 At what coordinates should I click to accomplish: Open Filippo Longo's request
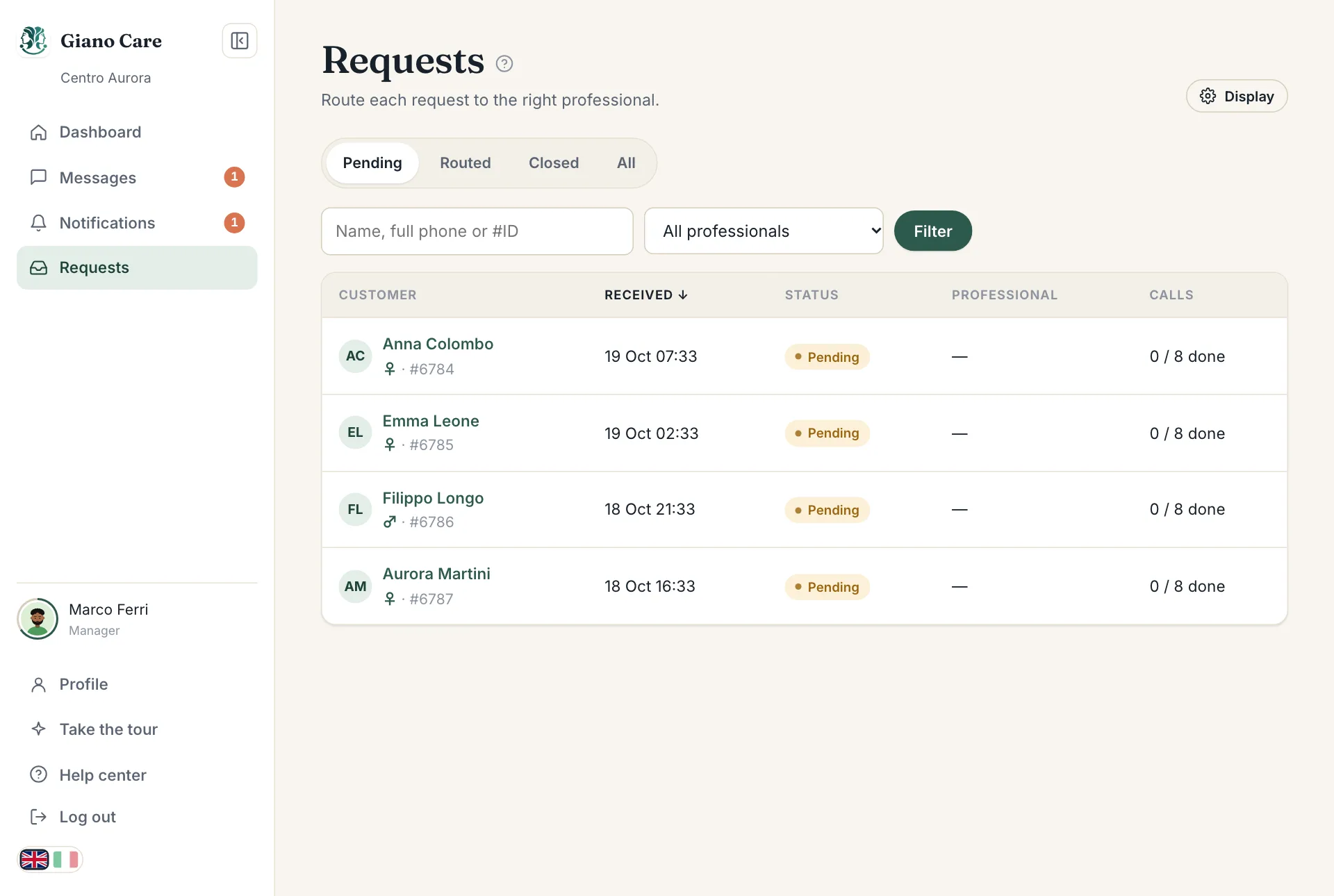(433, 498)
